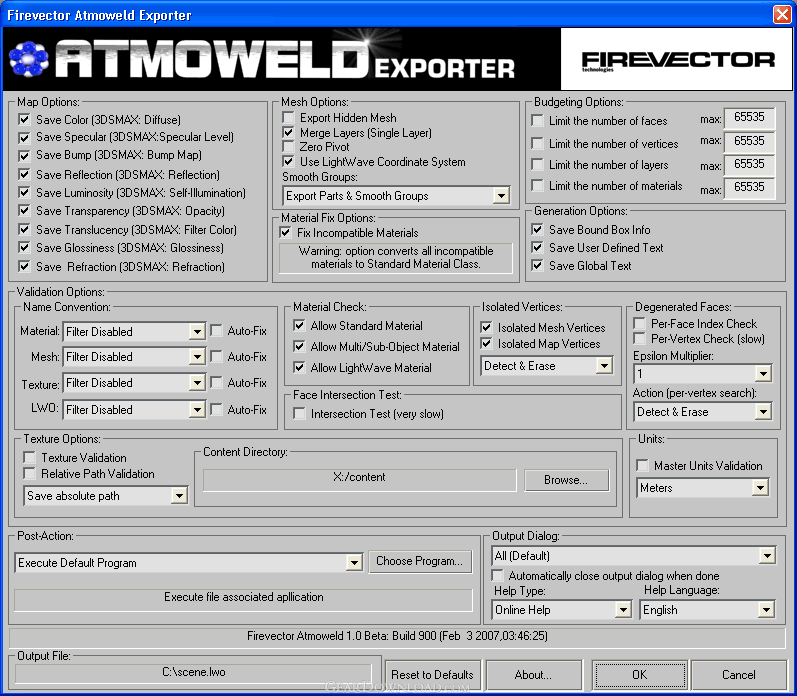Enable Limit the number of materials
The width and height of the screenshot is (797, 696).
(537, 186)
